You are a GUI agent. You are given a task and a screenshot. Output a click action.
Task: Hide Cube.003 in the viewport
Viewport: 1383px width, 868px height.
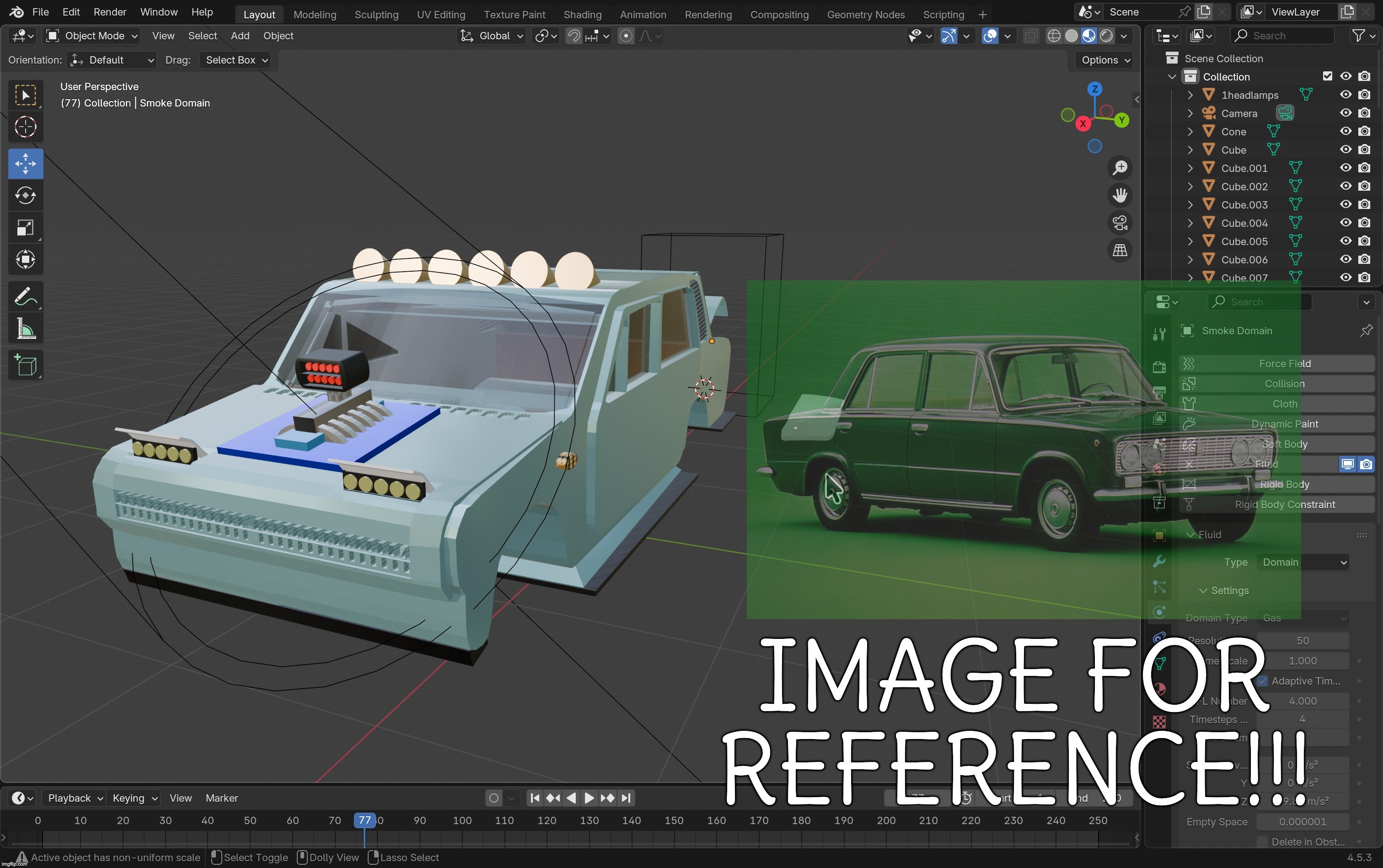click(1345, 204)
